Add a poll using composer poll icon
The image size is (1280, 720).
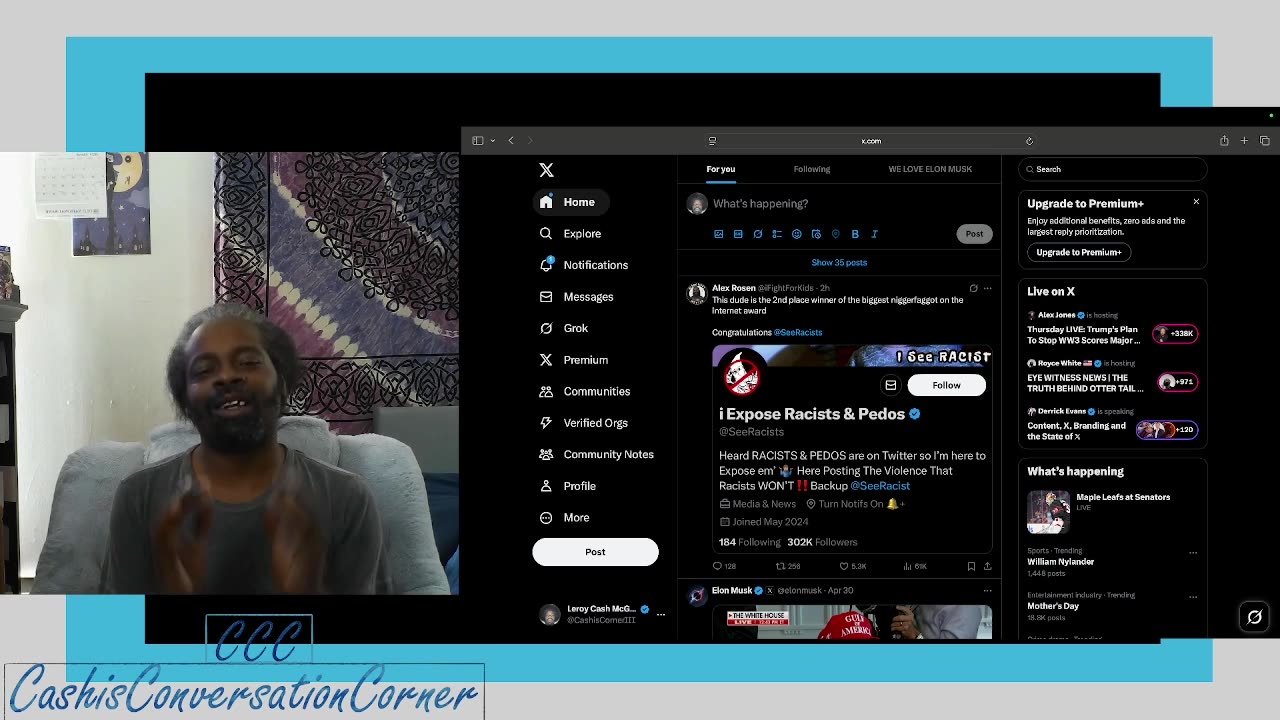pyautogui.click(x=777, y=234)
